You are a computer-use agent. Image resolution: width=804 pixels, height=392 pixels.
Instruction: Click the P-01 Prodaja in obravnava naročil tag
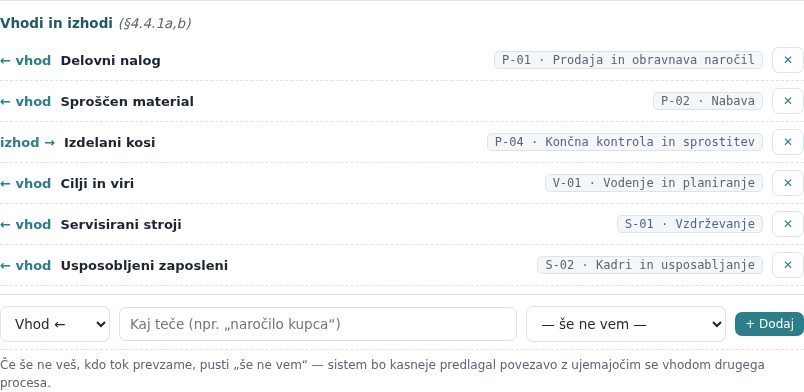pos(628,60)
